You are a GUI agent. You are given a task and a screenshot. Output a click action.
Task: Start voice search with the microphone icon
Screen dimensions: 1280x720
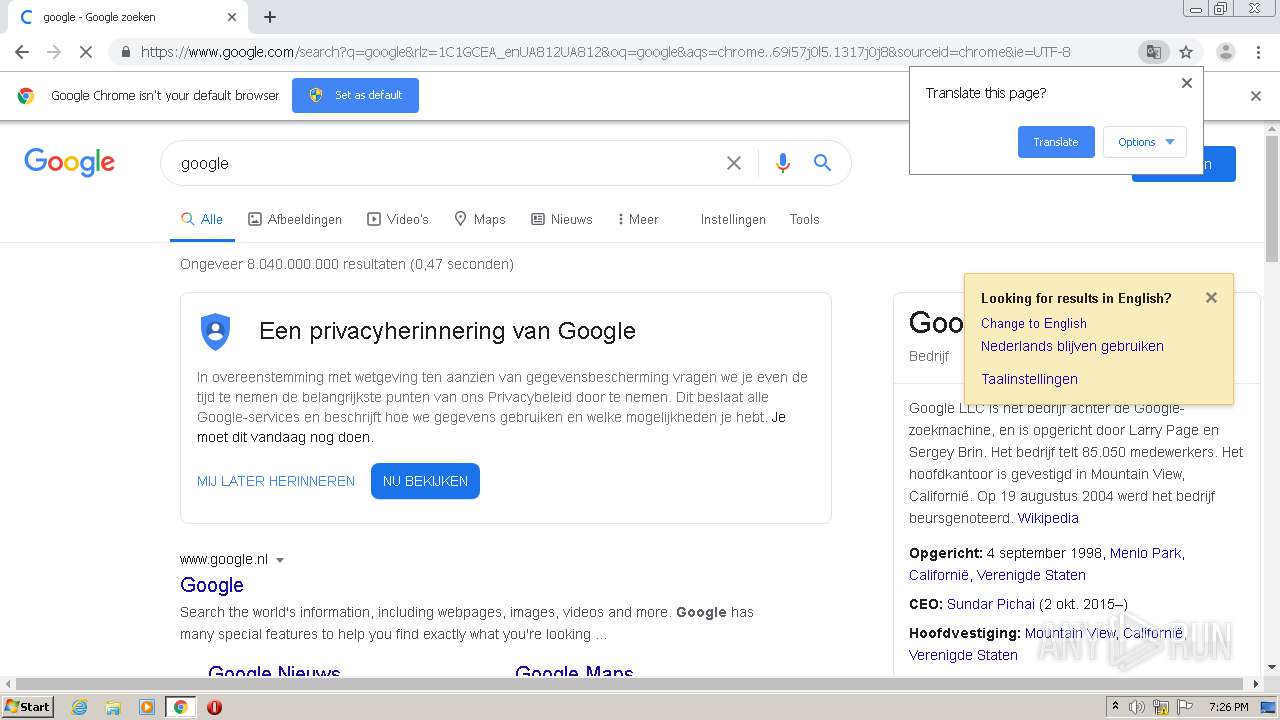tap(783, 163)
